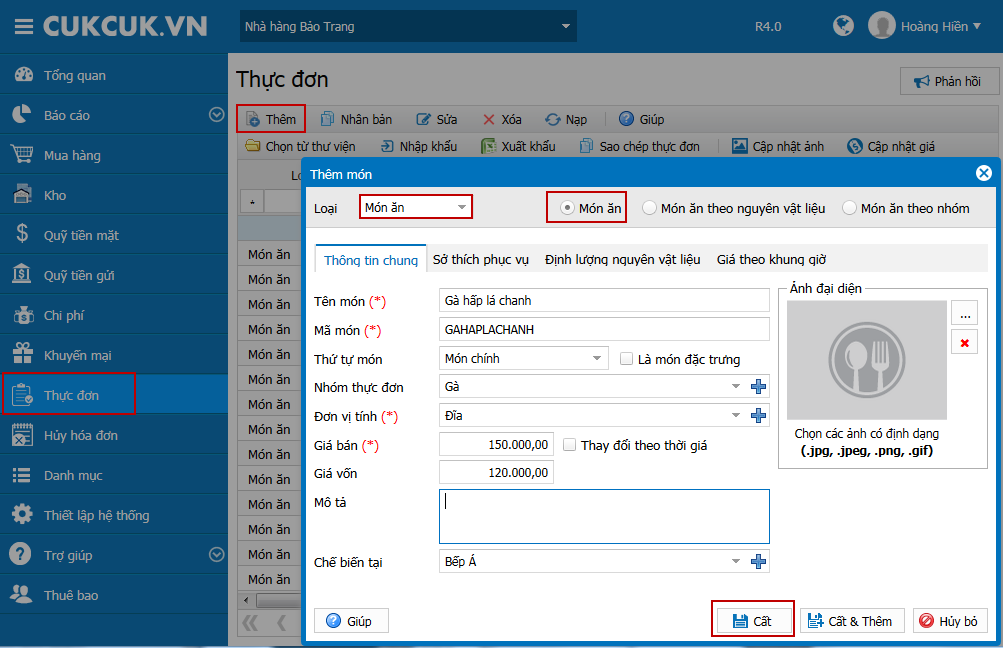Click Giúp in main toolbar
This screenshot has height=648, width=1003.
coord(642,119)
